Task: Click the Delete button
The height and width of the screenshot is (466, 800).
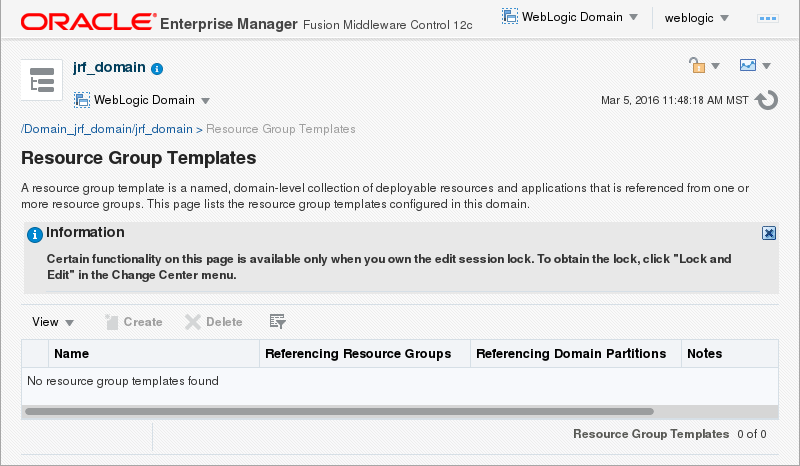Action: click(214, 322)
